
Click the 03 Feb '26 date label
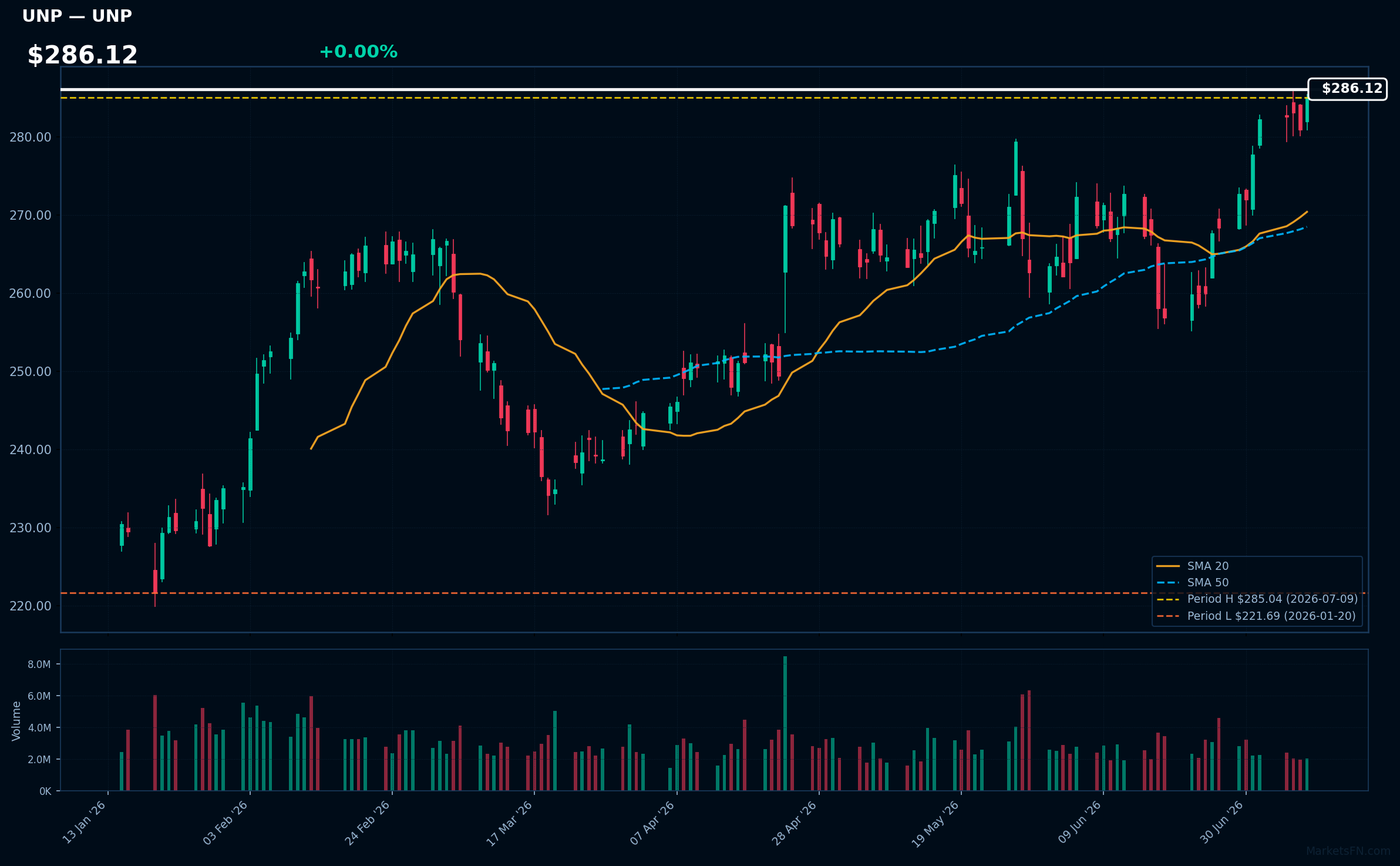click(x=226, y=823)
